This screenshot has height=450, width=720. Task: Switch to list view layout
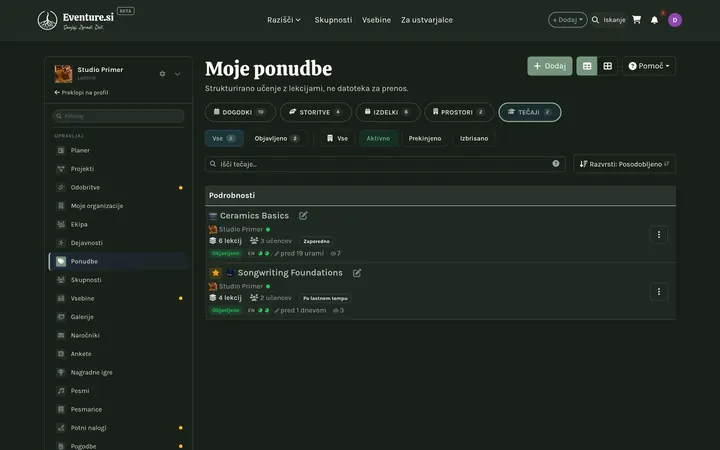pos(587,66)
